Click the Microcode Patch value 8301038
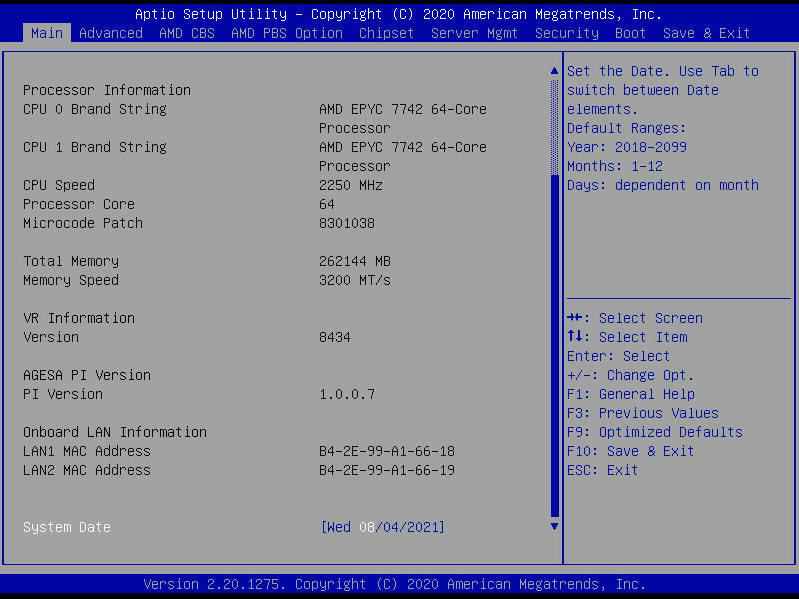The image size is (799, 599). pyautogui.click(x=347, y=223)
